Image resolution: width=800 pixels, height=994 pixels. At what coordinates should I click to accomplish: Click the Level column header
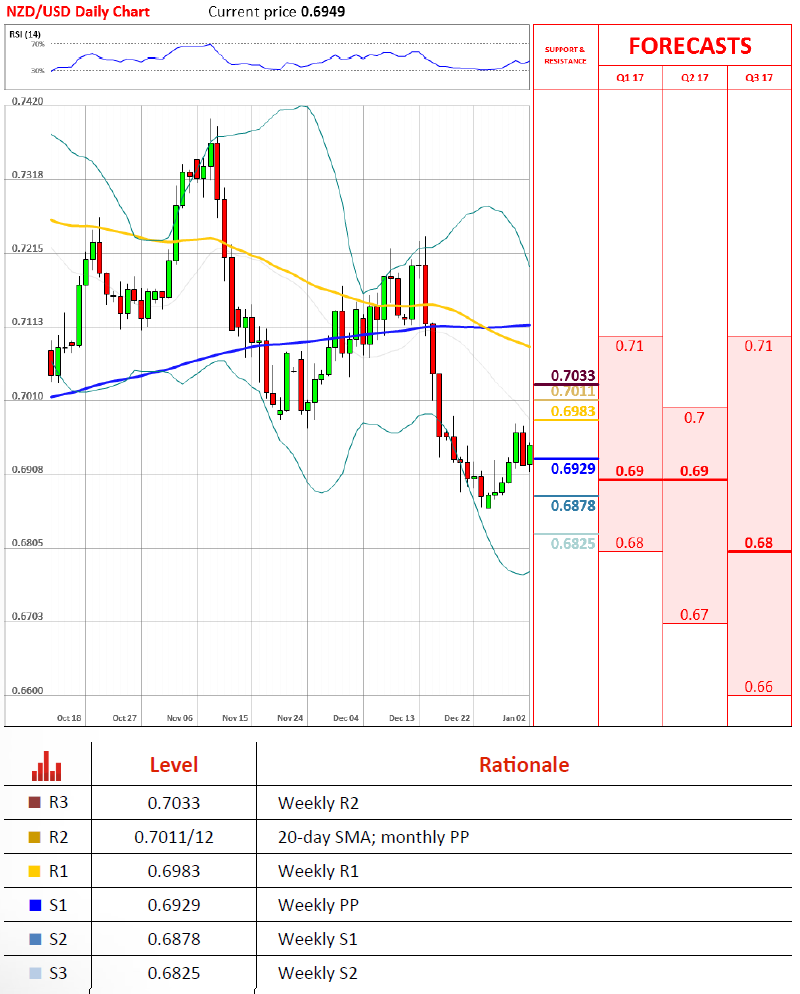[x=174, y=765]
